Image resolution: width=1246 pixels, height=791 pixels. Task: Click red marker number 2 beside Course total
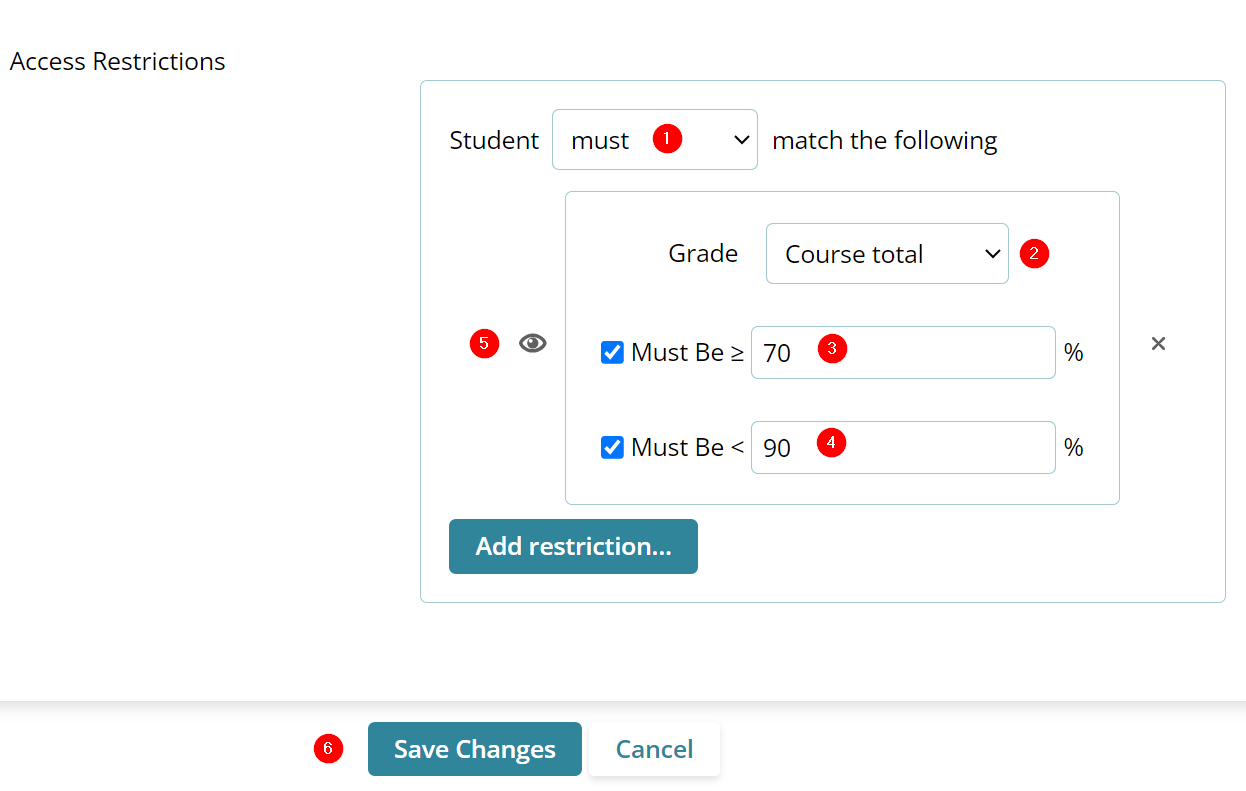[1034, 254]
